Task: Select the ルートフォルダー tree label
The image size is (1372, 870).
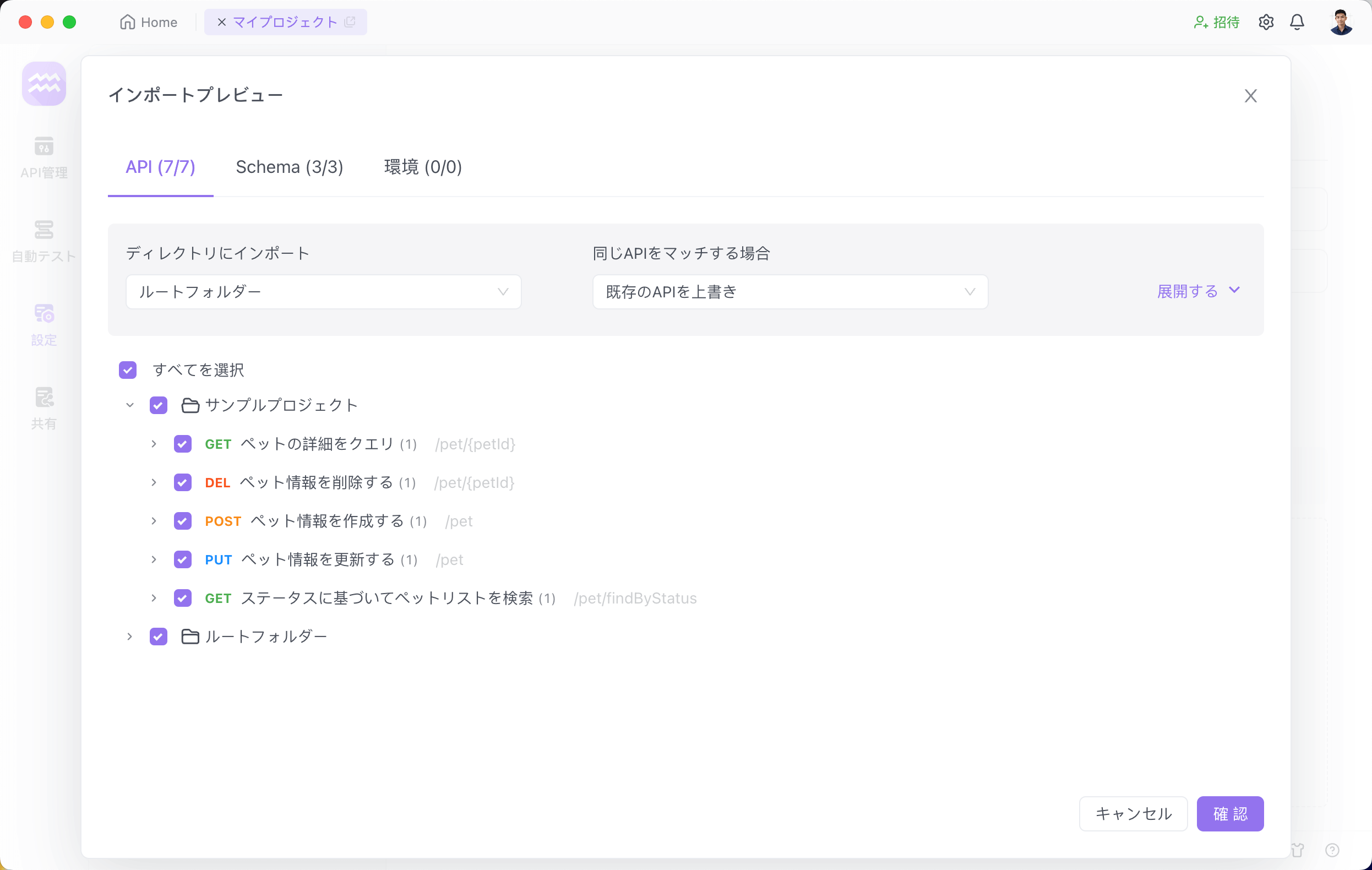Action: pyautogui.click(x=266, y=637)
